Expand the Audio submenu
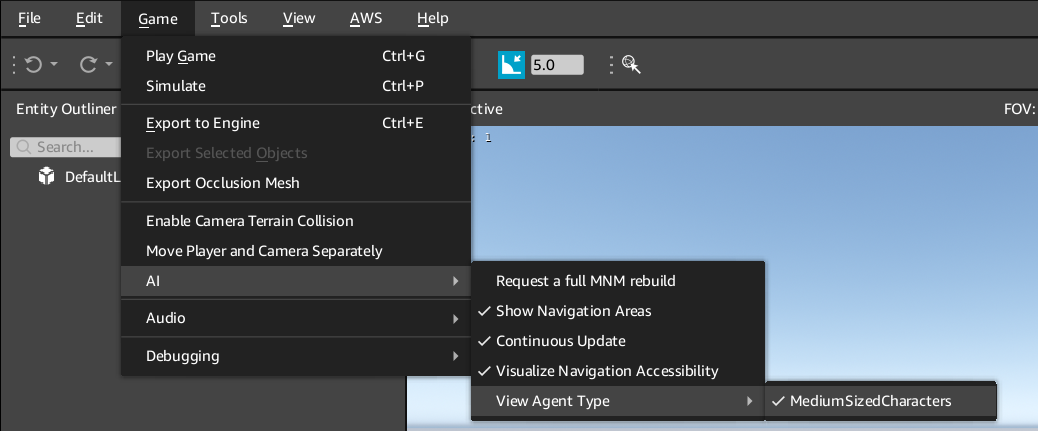 click(x=296, y=318)
